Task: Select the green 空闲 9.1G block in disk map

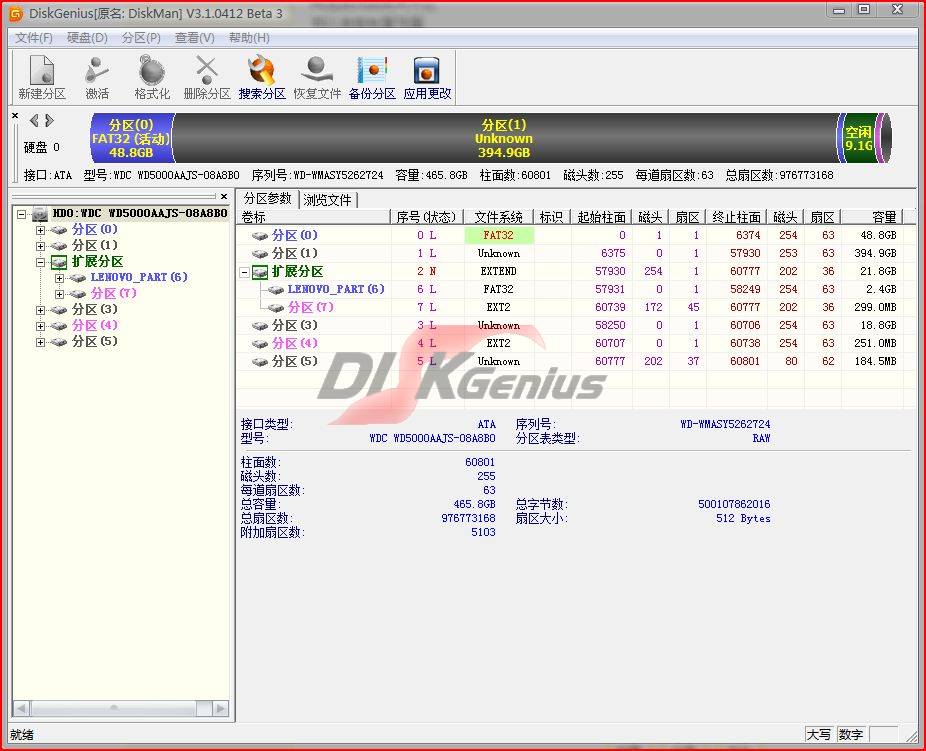Action: 857,139
